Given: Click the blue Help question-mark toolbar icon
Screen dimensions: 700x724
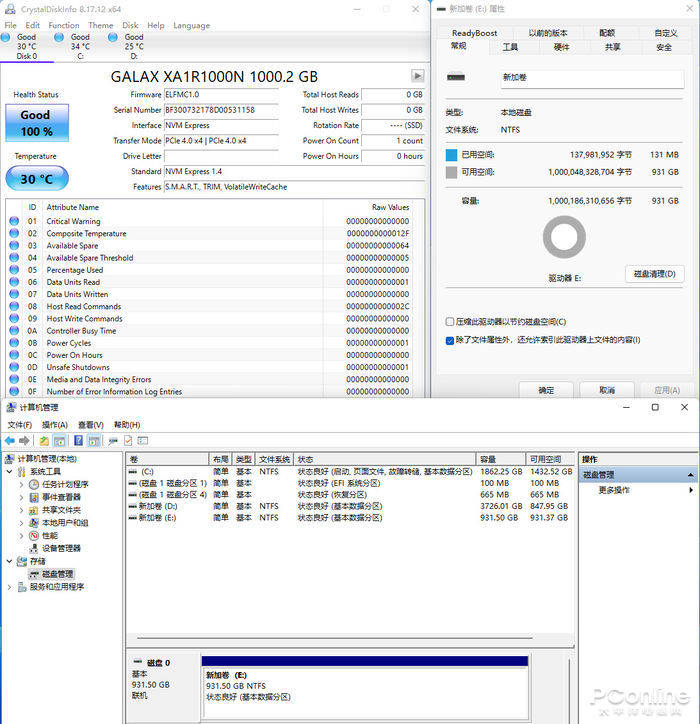Looking at the screenshot, I should tap(78, 440).
